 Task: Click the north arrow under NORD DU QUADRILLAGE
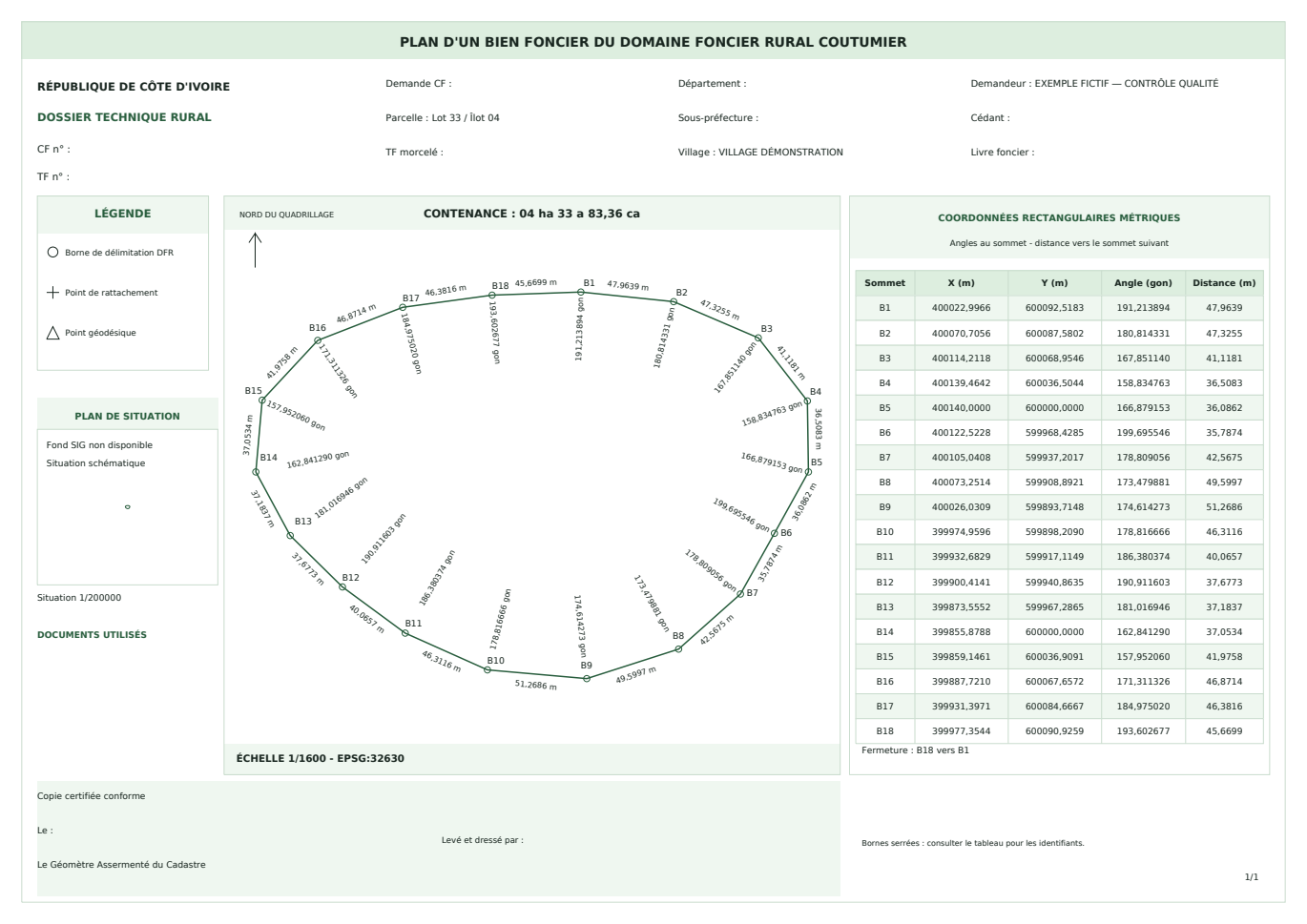point(255,250)
